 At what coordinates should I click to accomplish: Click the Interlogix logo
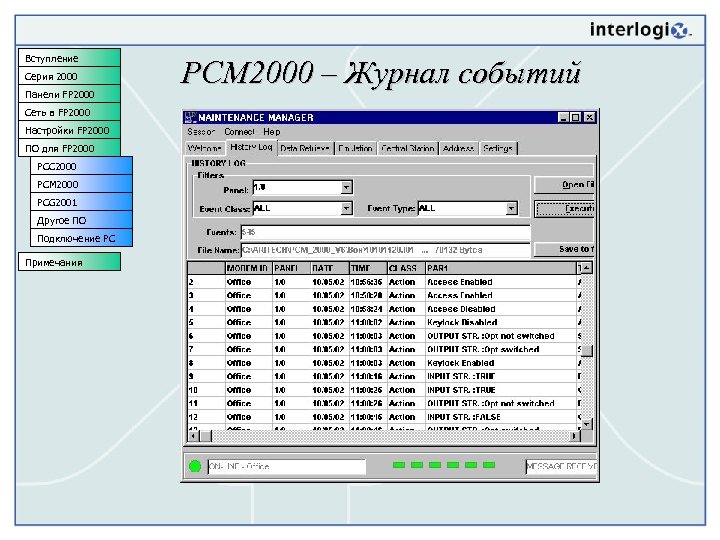pos(640,30)
